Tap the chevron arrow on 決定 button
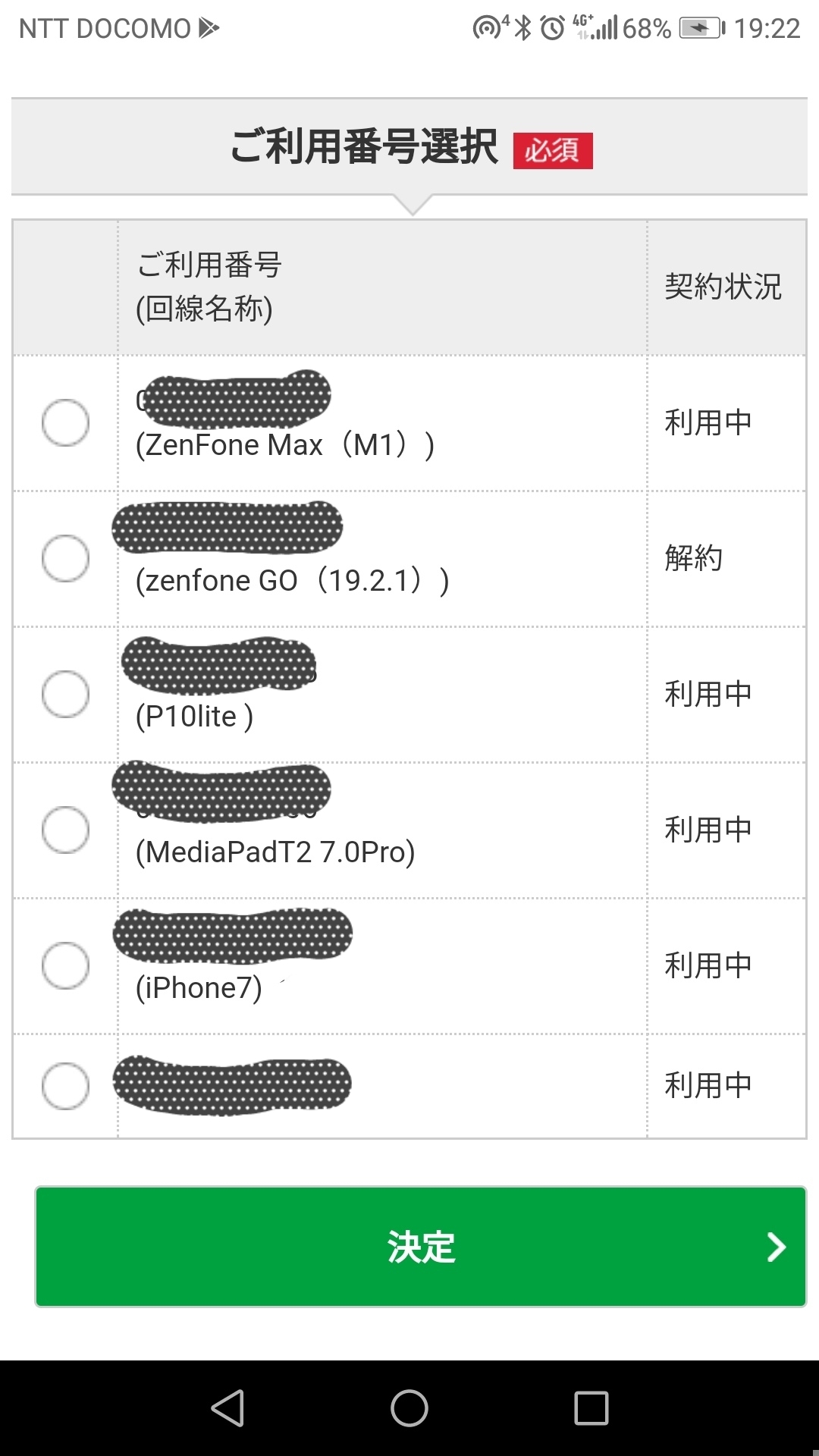 [776, 1247]
